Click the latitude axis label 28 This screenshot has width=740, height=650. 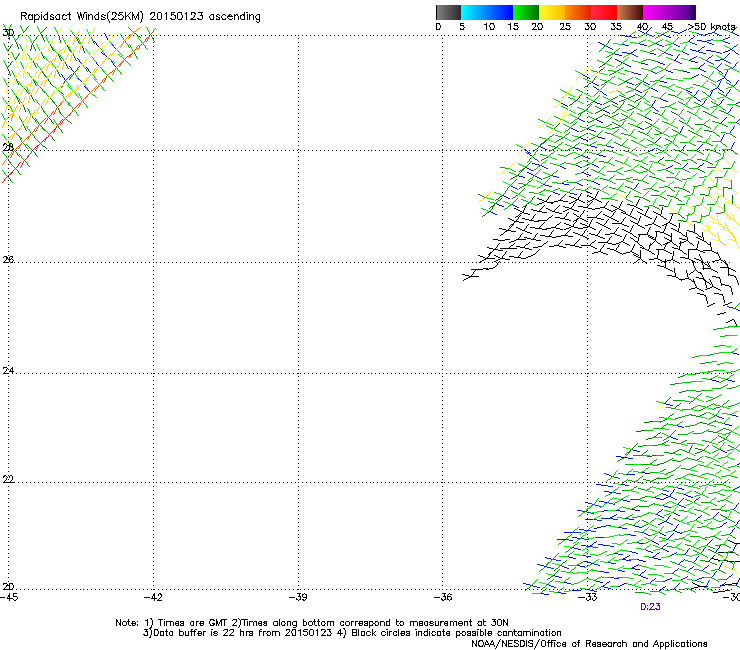pyautogui.click(x=8, y=147)
